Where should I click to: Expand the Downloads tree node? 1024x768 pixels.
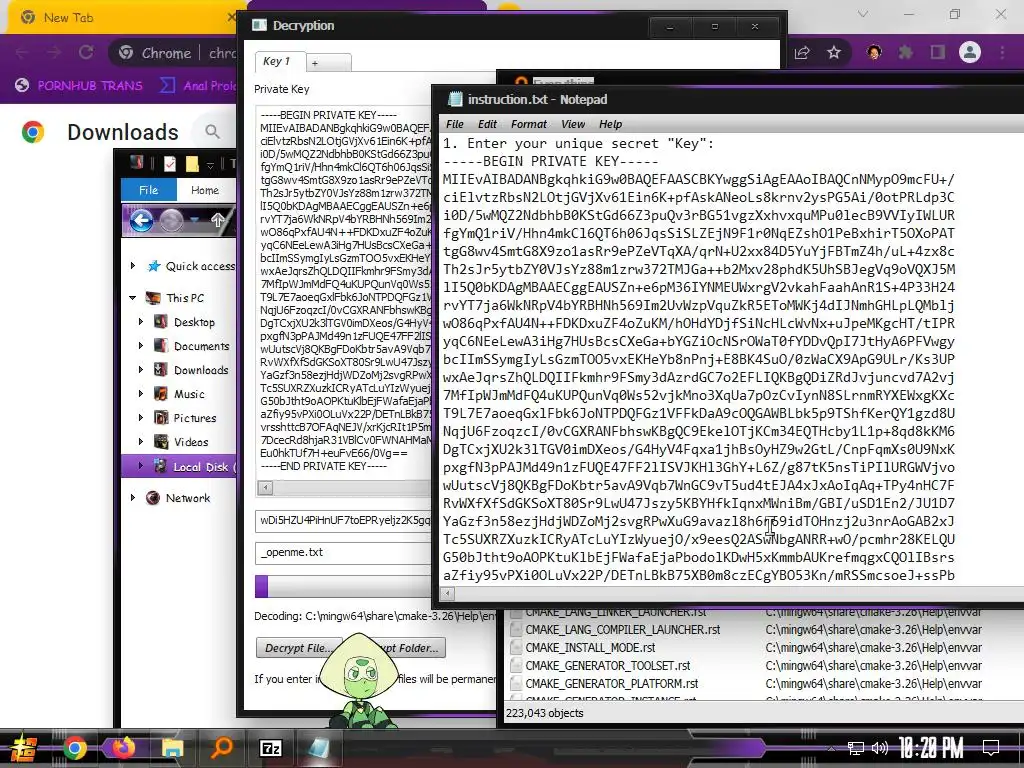pos(141,370)
